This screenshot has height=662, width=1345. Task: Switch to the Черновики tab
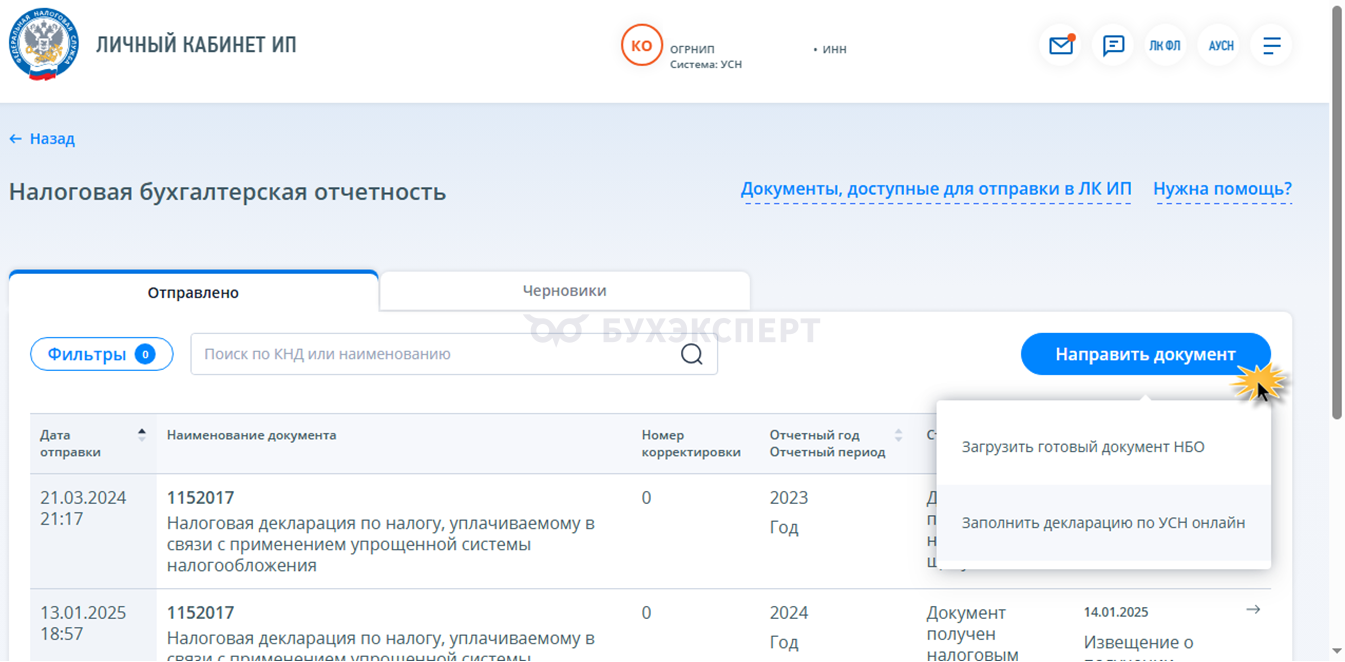564,291
